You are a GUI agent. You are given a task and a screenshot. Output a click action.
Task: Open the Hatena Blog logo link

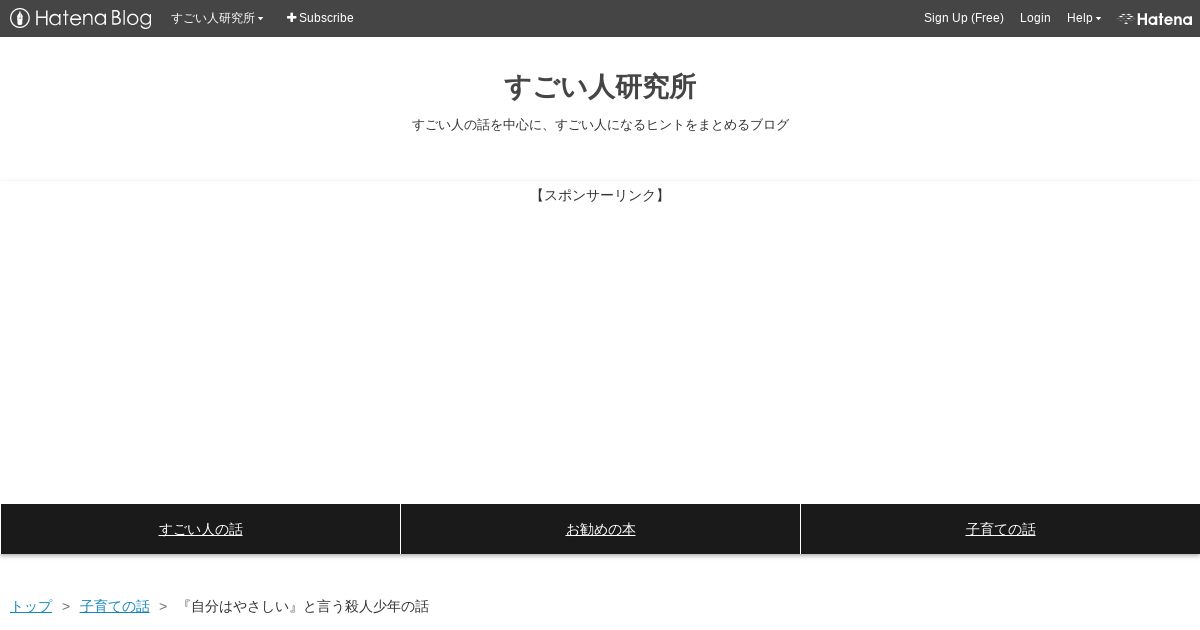click(81, 18)
